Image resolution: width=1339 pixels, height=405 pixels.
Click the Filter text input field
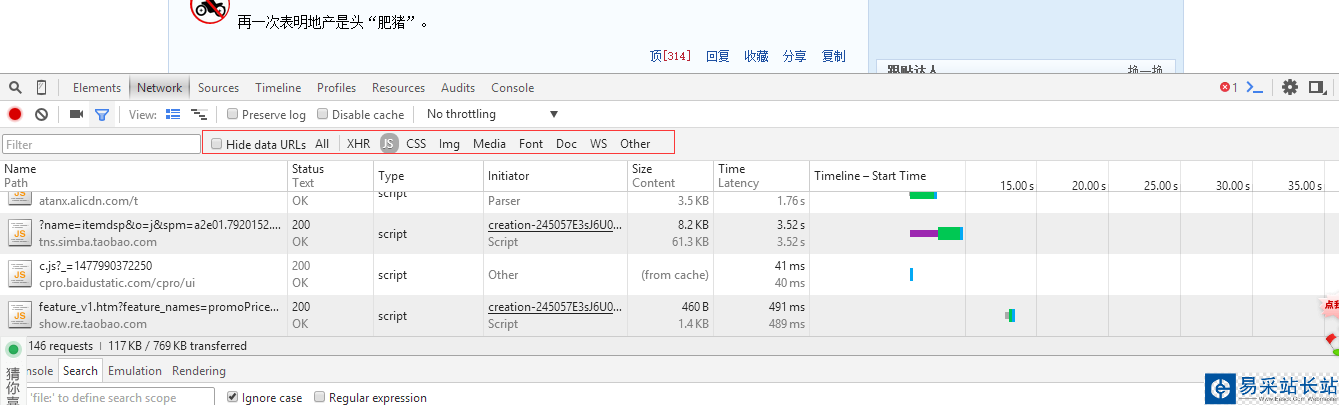(101, 144)
